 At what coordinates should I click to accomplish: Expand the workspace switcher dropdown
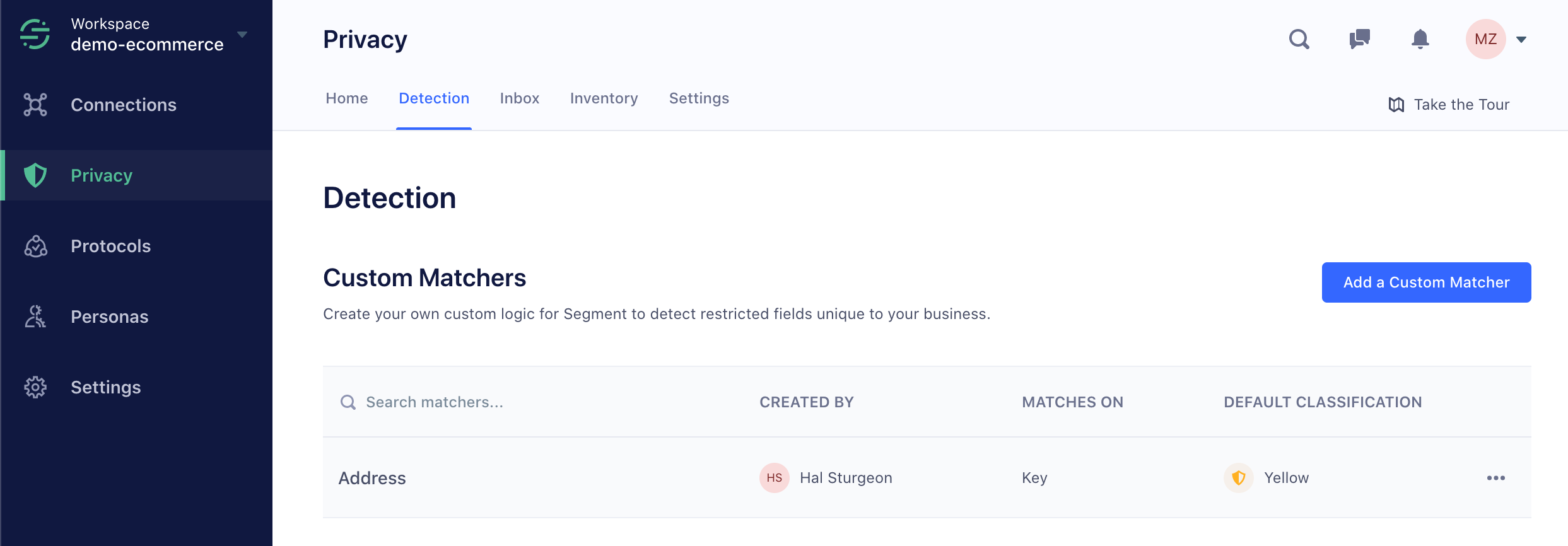242,34
